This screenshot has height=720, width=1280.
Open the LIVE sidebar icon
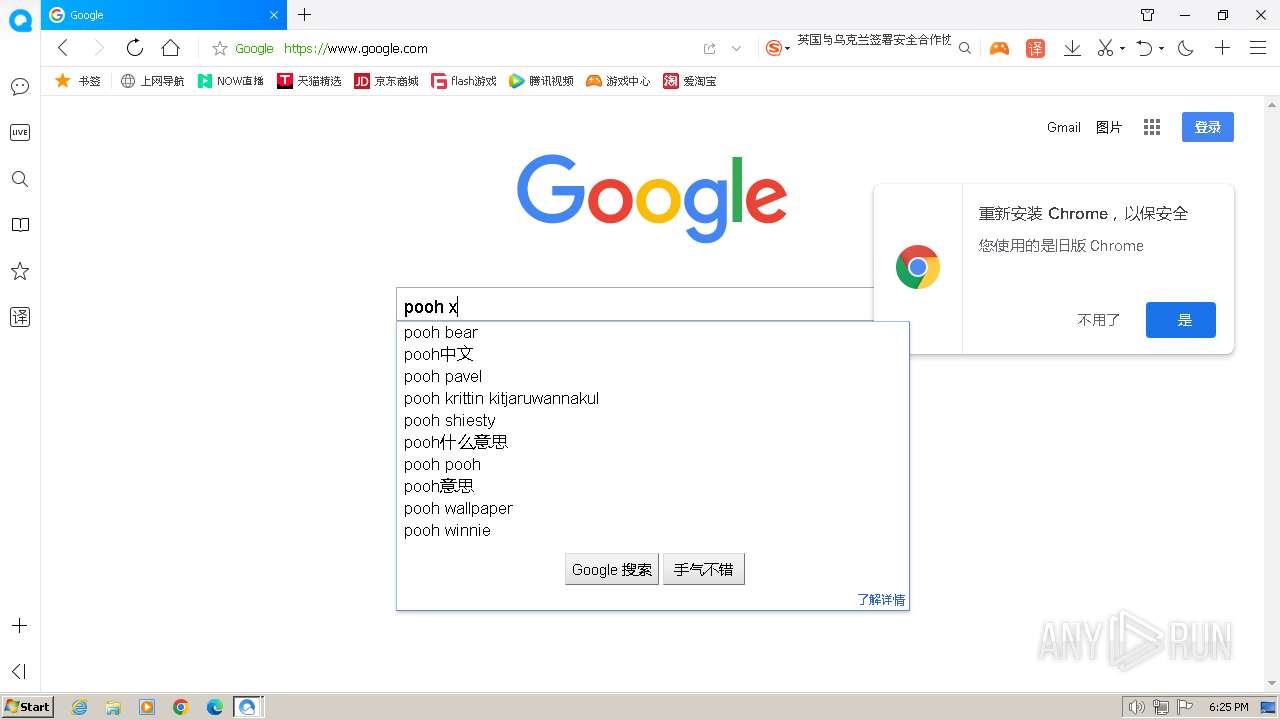point(20,132)
